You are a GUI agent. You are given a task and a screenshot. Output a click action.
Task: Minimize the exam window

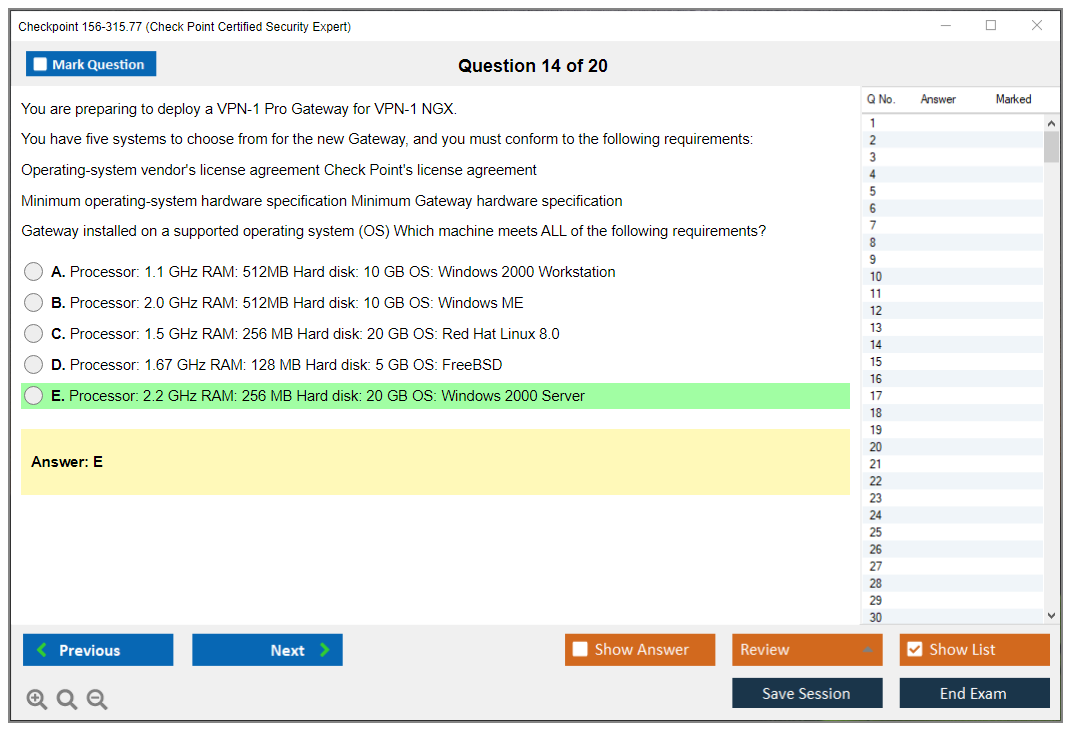945,26
